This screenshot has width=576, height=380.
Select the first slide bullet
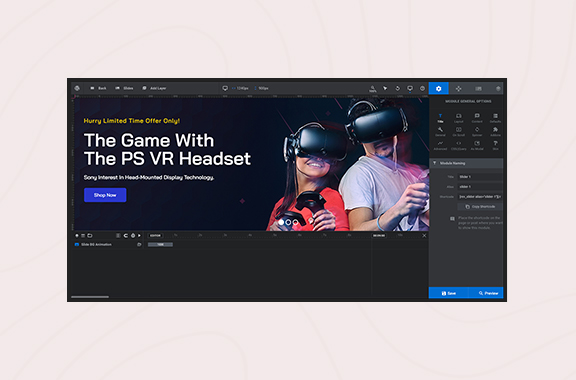pyautogui.click(x=281, y=222)
